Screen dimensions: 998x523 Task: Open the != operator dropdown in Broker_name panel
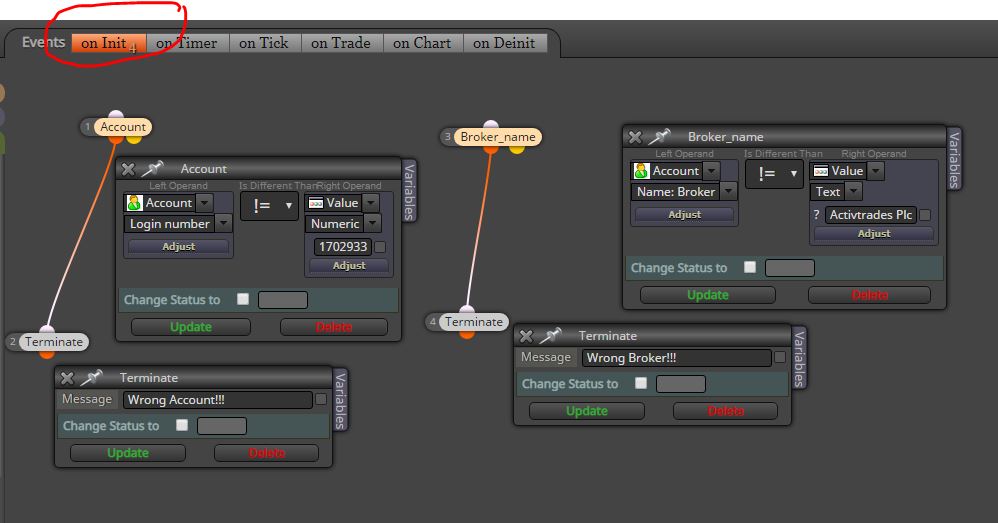point(775,173)
